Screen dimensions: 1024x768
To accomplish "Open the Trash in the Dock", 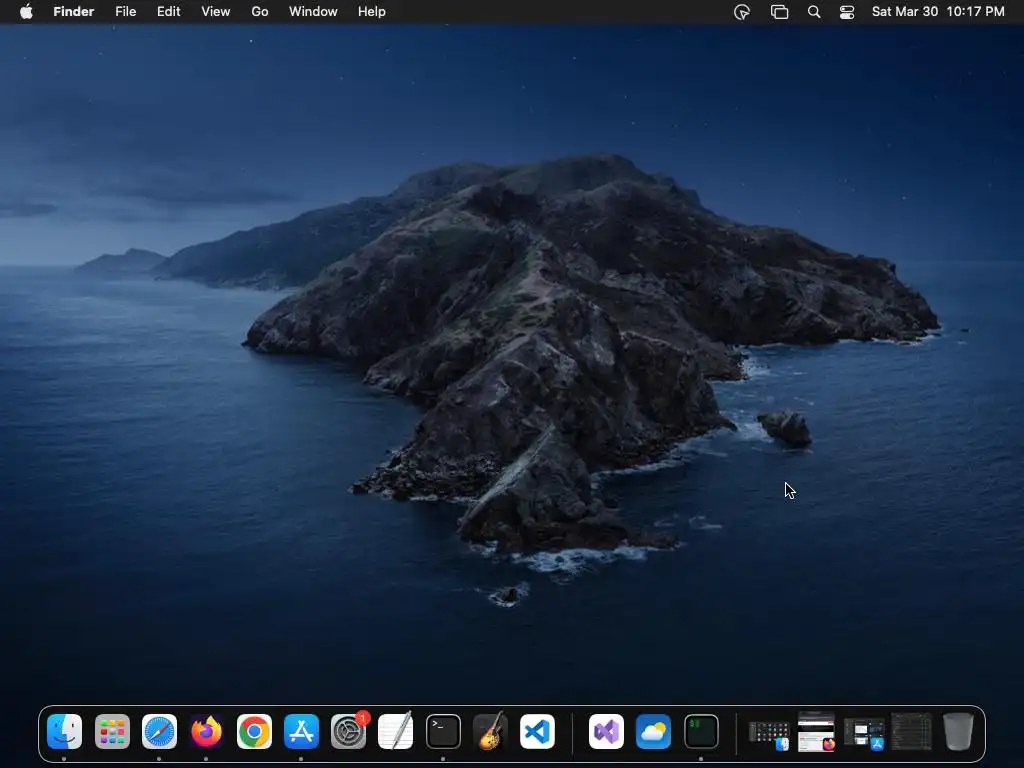I will click(958, 731).
